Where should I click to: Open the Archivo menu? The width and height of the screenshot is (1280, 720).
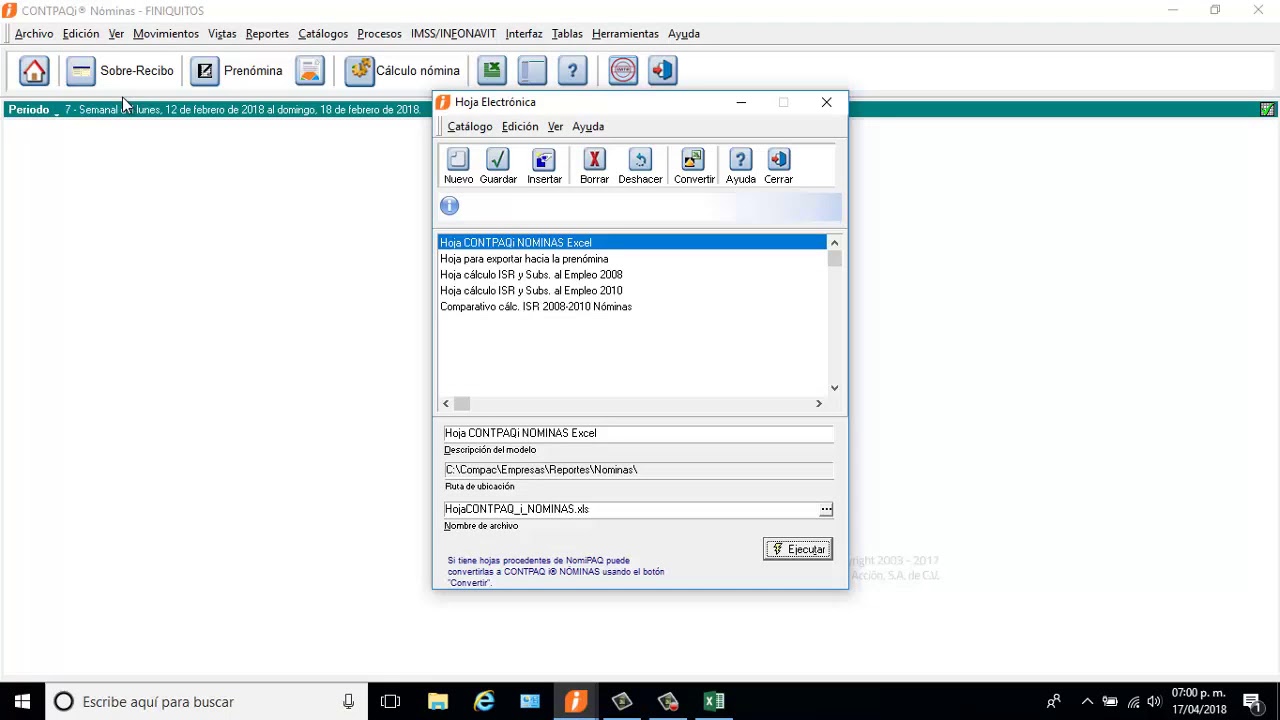coord(34,34)
